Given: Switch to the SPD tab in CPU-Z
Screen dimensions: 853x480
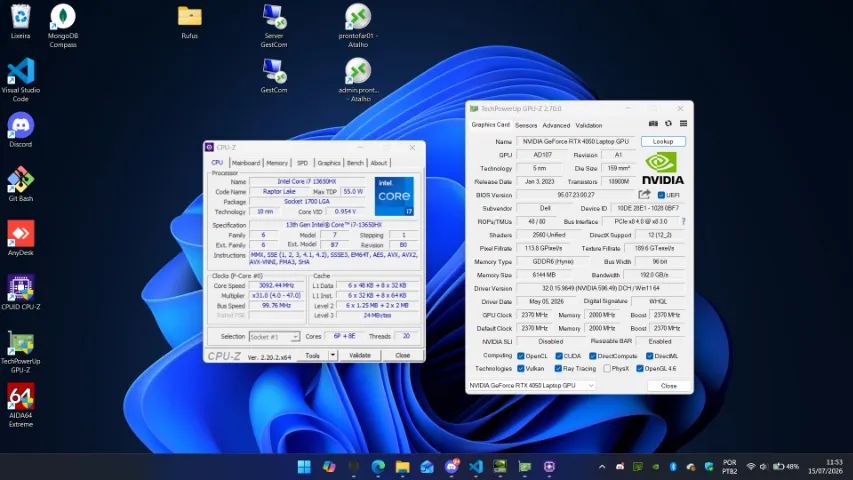Looking at the screenshot, I should pos(302,163).
